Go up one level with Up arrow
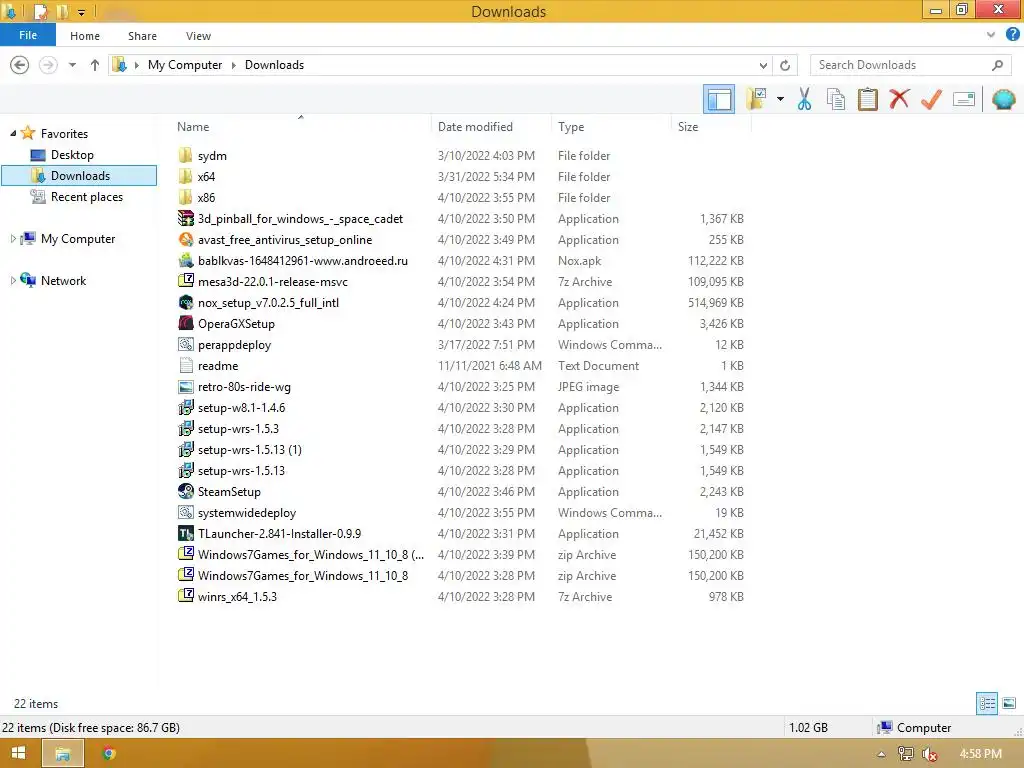 pyautogui.click(x=95, y=65)
